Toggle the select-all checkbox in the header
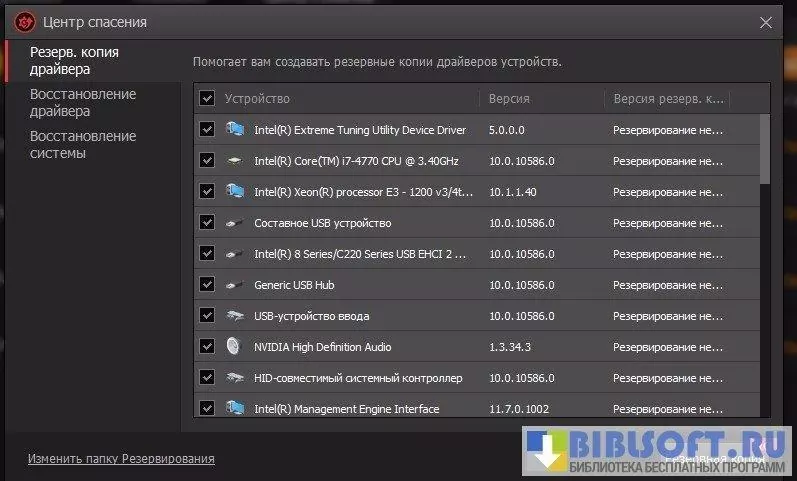 click(x=207, y=98)
